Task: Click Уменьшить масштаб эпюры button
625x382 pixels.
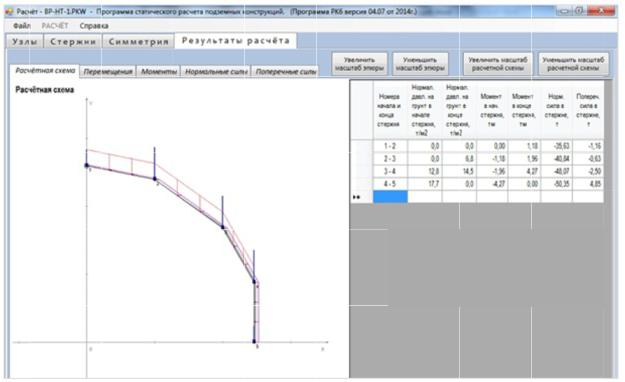Action: (x=420, y=64)
